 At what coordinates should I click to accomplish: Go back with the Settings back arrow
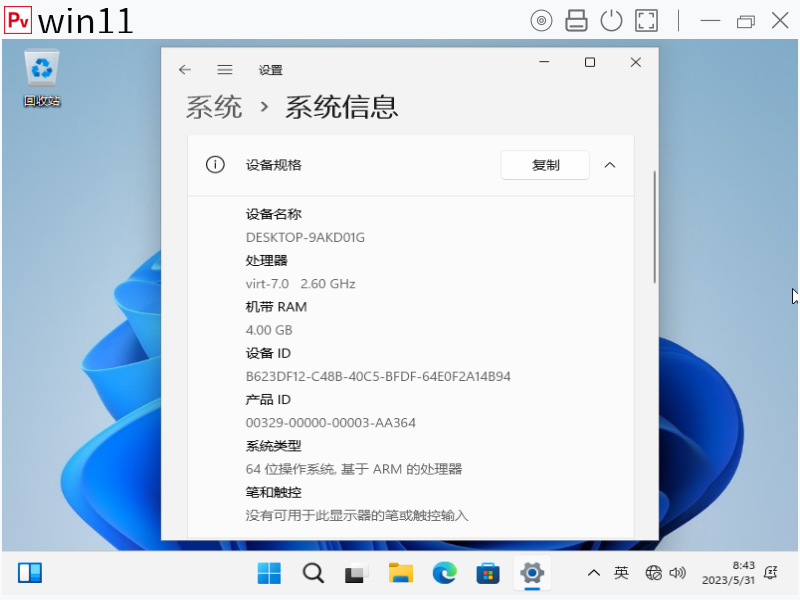click(x=185, y=69)
